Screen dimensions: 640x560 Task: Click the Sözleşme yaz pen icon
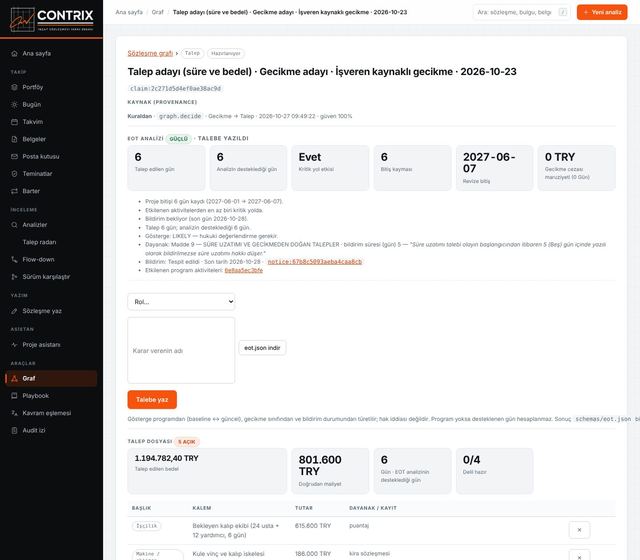(x=14, y=311)
